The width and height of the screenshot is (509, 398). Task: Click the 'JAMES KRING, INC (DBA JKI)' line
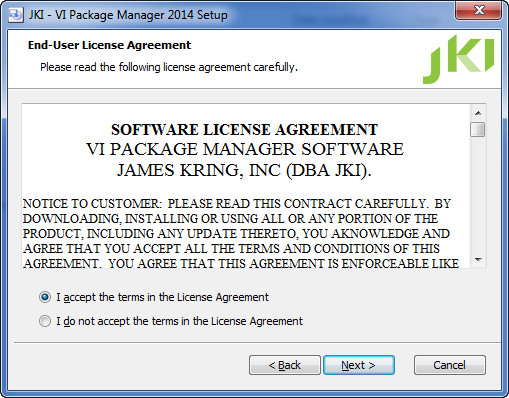coord(244,171)
